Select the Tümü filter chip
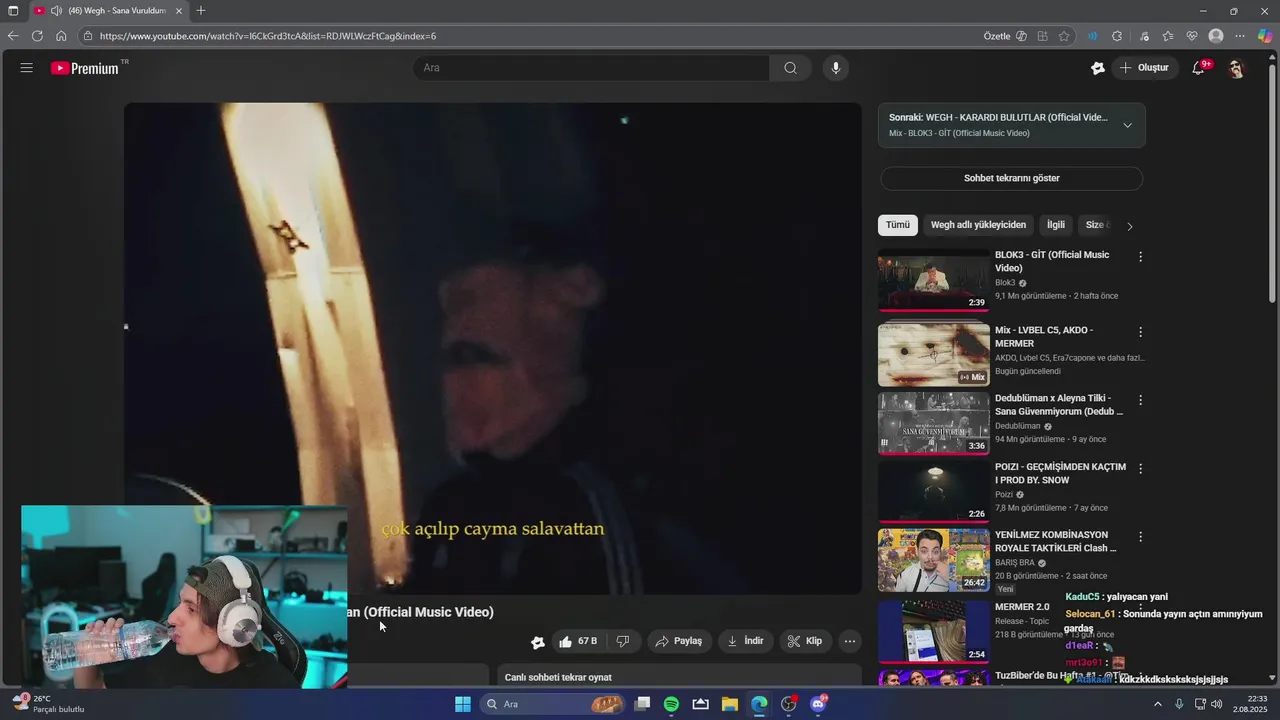The height and width of the screenshot is (720, 1280). pyautogui.click(x=898, y=225)
